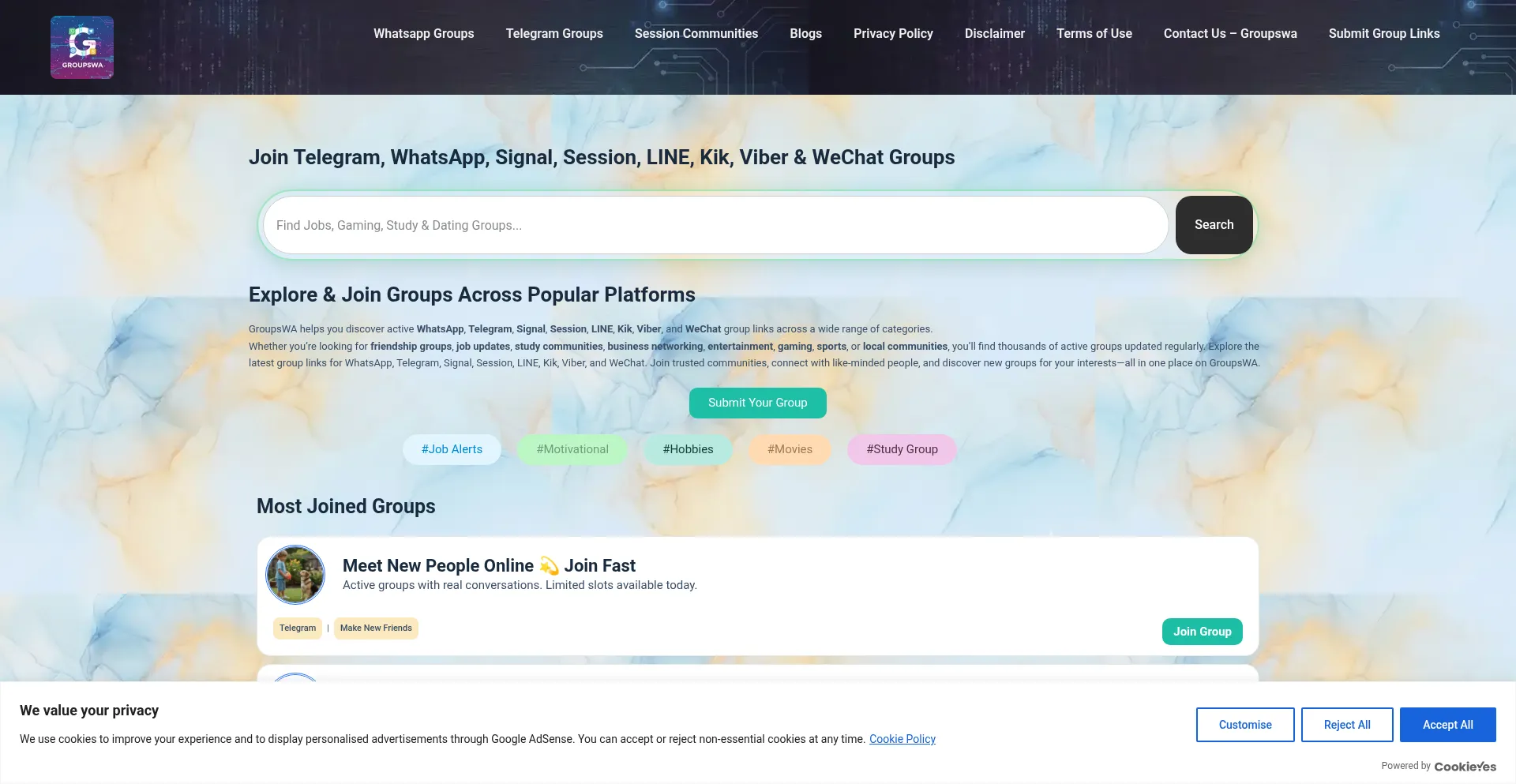Click the Explore & Join Groups heading
This screenshot has height=784, width=1516.
click(x=472, y=294)
